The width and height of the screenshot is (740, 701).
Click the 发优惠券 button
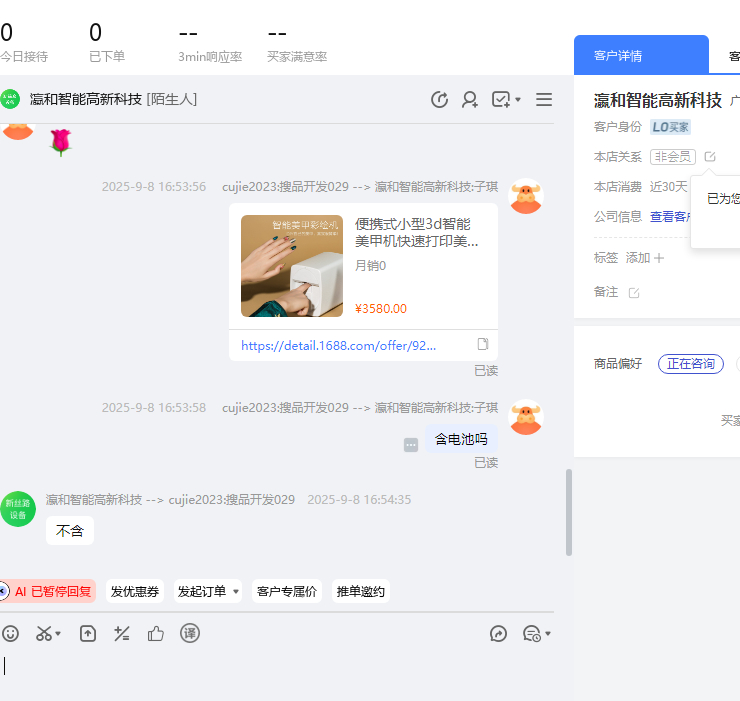coord(135,591)
